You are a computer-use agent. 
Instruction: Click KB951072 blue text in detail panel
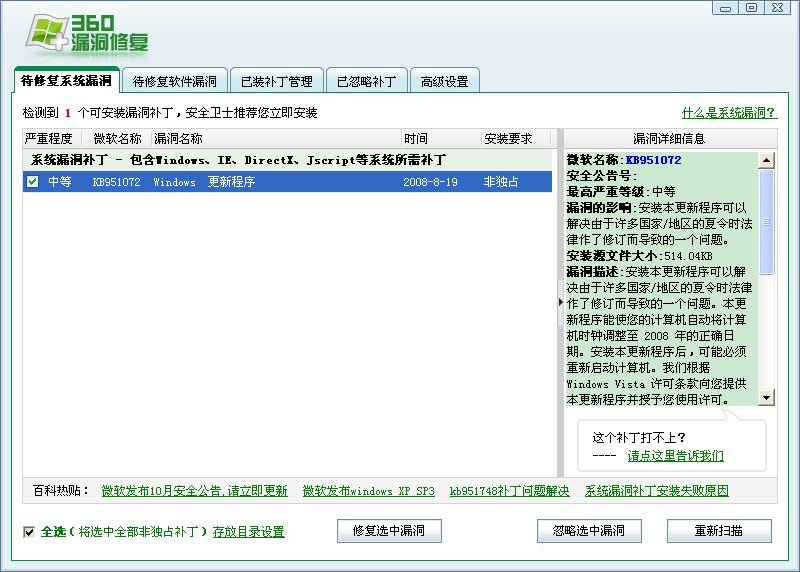click(x=653, y=160)
